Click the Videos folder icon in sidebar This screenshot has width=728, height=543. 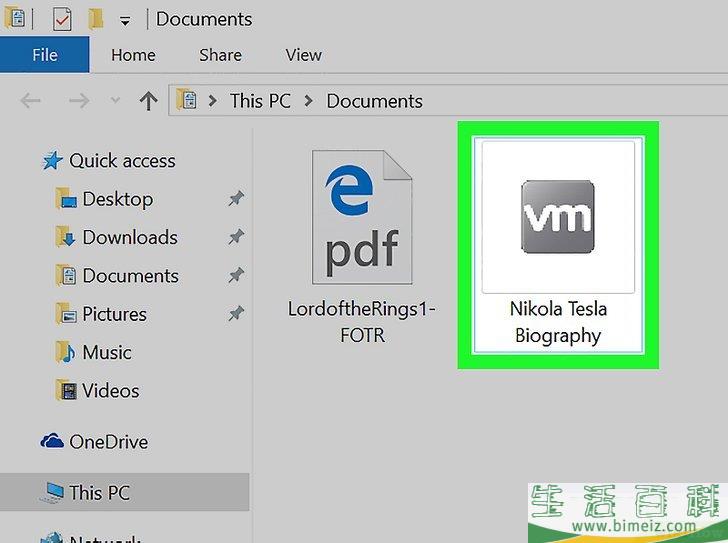(66, 390)
